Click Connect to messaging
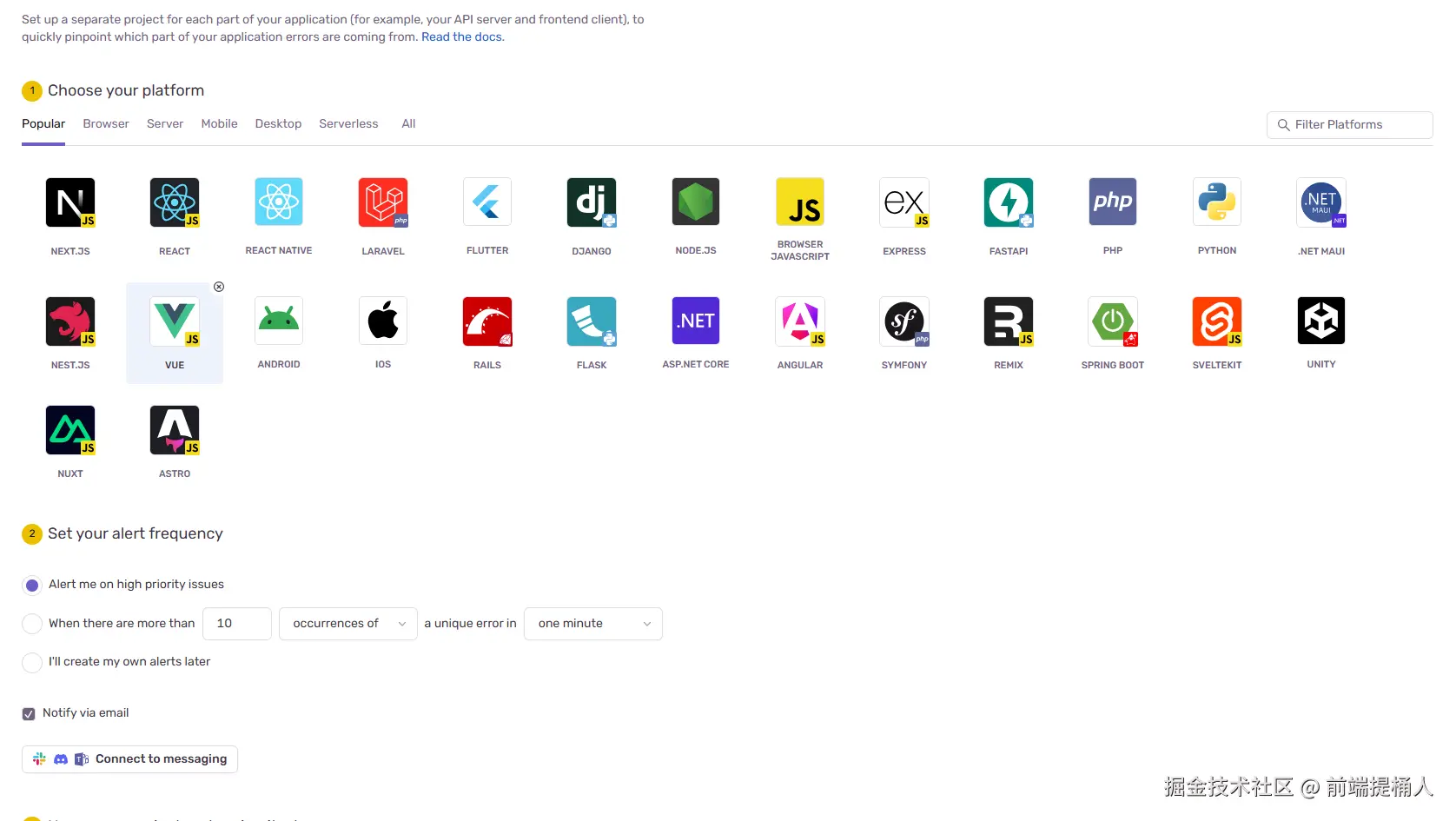Viewport: 1456px width, 821px height. (129, 758)
